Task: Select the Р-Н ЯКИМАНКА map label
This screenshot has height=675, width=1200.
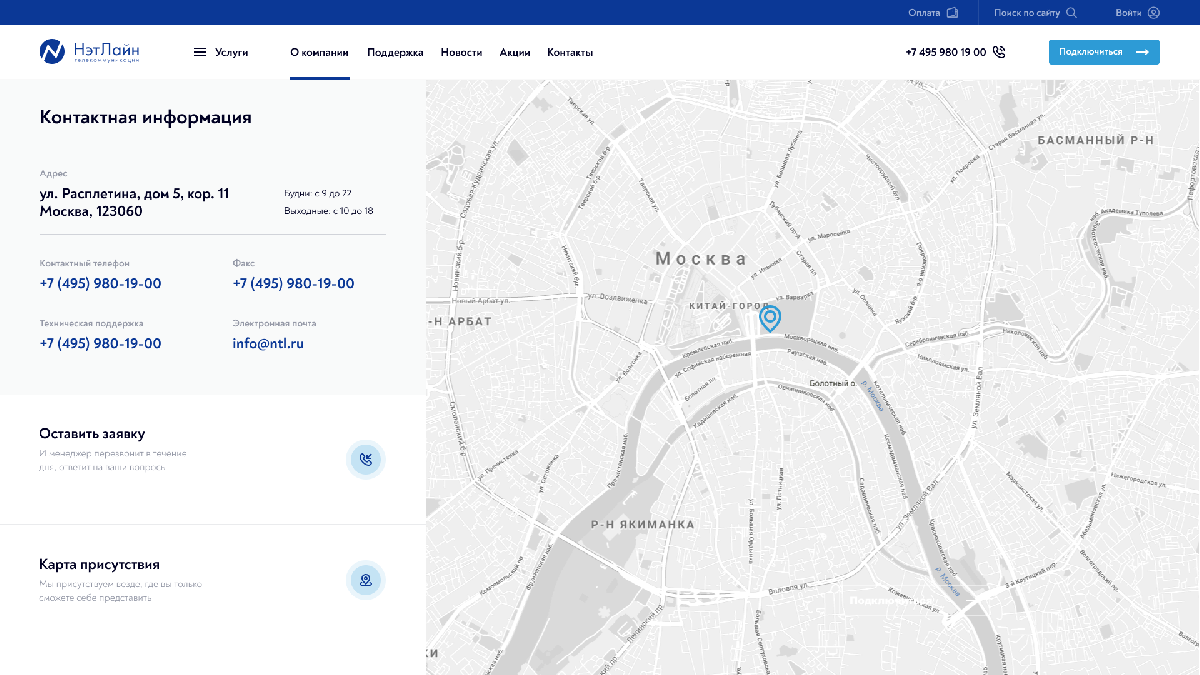Action: pyautogui.click(x=642, y=524)
